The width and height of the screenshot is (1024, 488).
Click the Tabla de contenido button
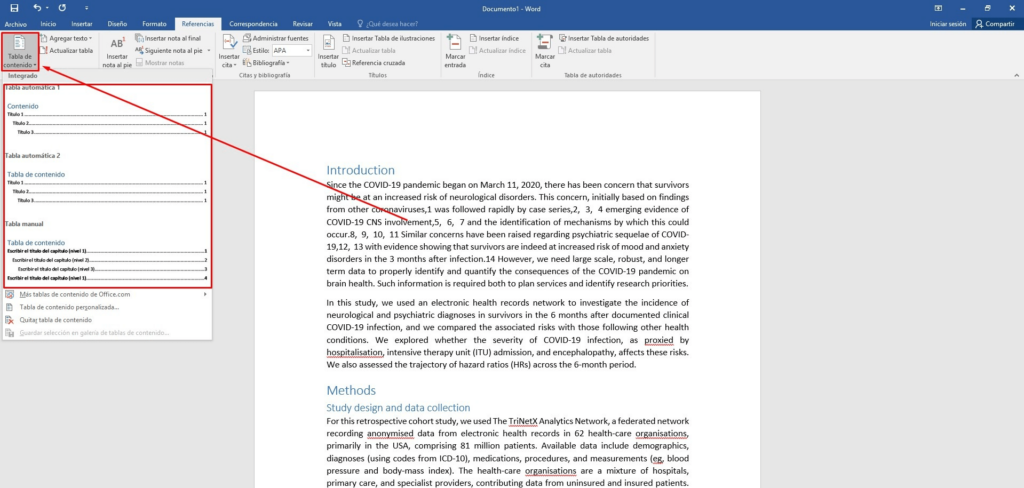click(20, 52)
